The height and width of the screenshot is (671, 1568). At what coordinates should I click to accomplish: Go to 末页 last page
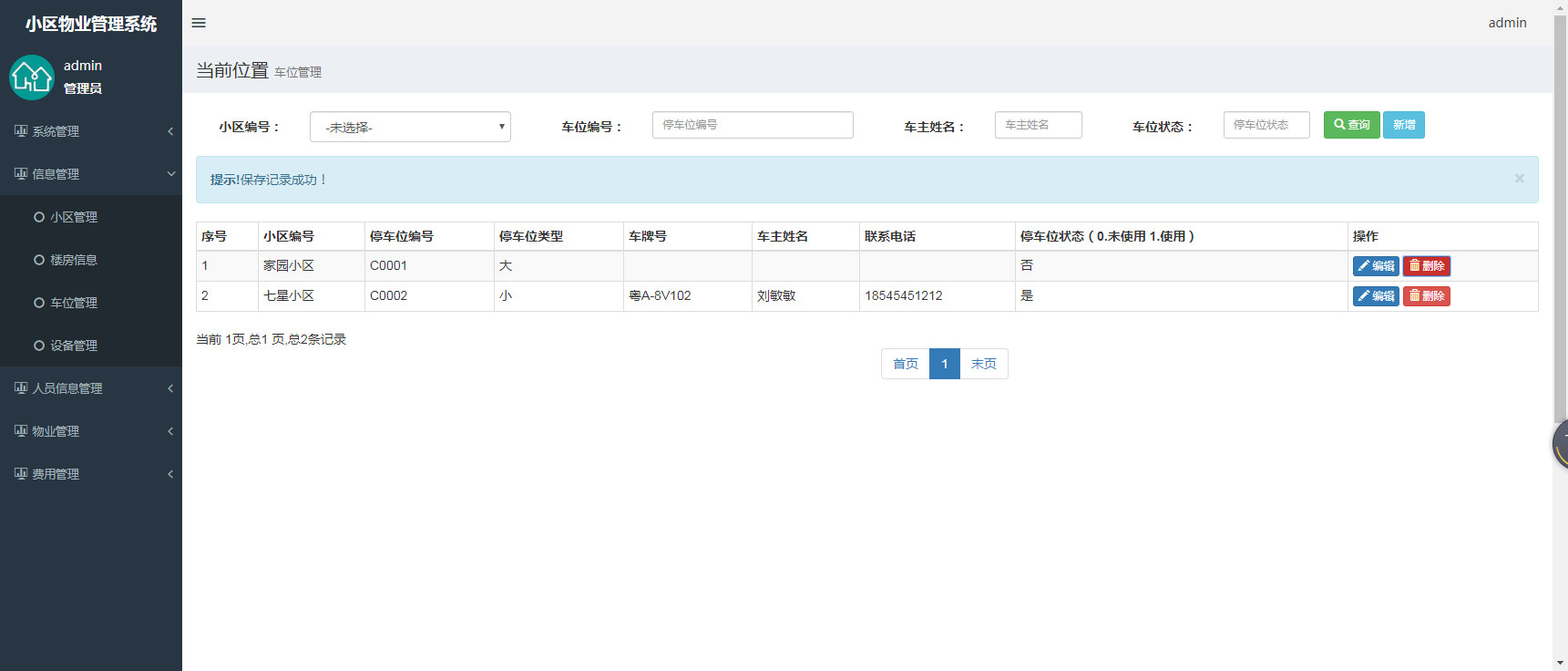[984, 364]
